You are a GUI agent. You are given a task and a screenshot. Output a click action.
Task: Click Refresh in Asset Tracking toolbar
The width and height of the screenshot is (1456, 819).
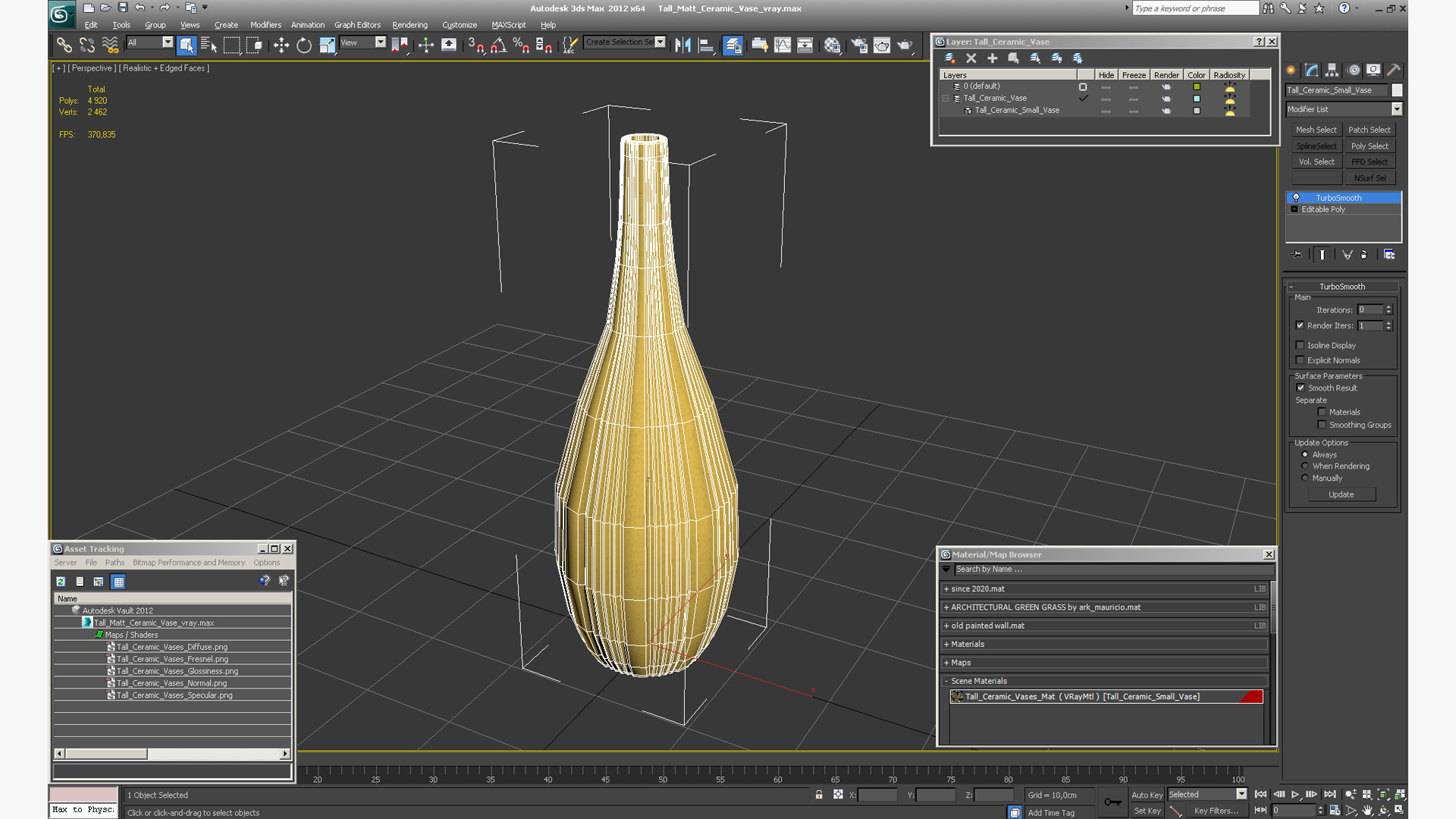[61, 582]
